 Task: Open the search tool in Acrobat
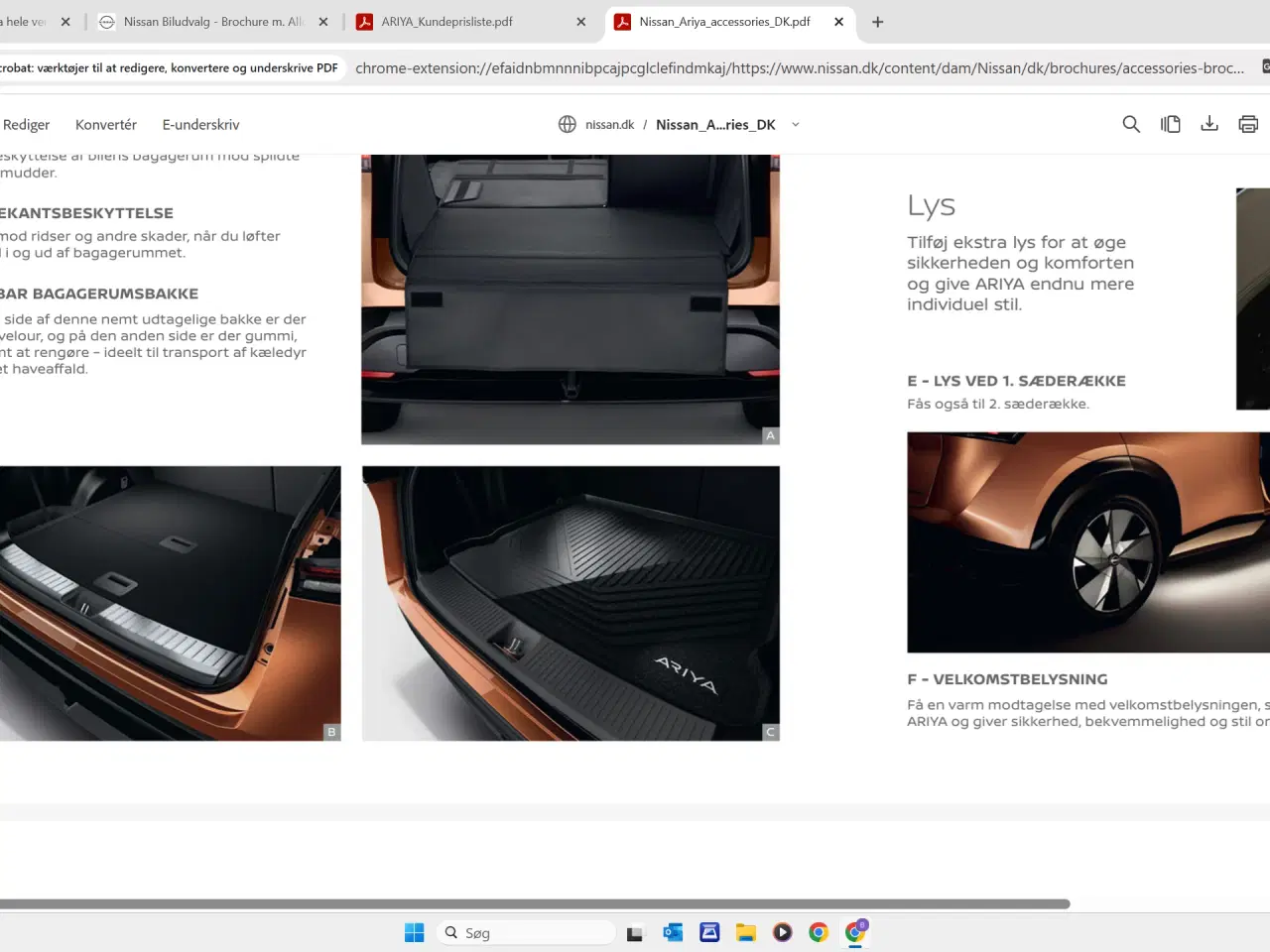coord(1131,123)
